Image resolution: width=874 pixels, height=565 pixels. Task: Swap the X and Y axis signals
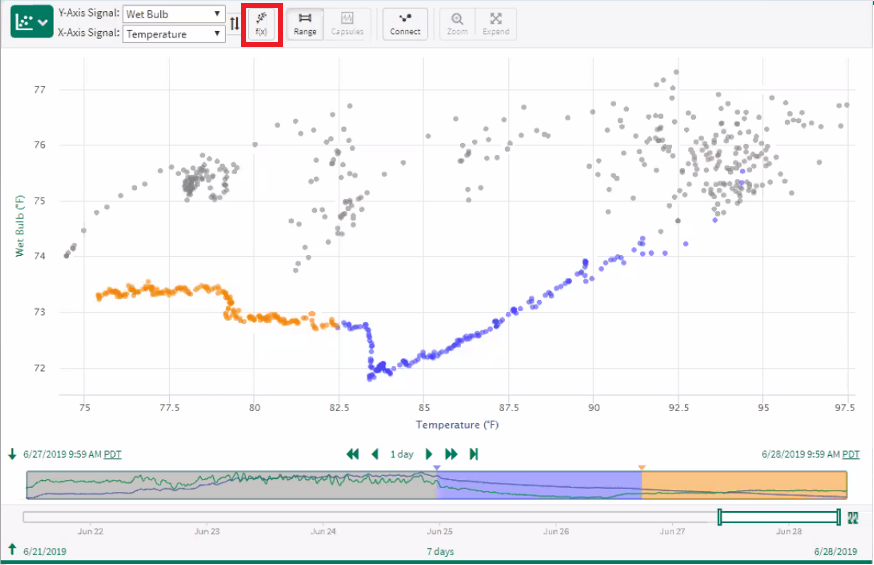pyautogui.click(x=234, y=24)
